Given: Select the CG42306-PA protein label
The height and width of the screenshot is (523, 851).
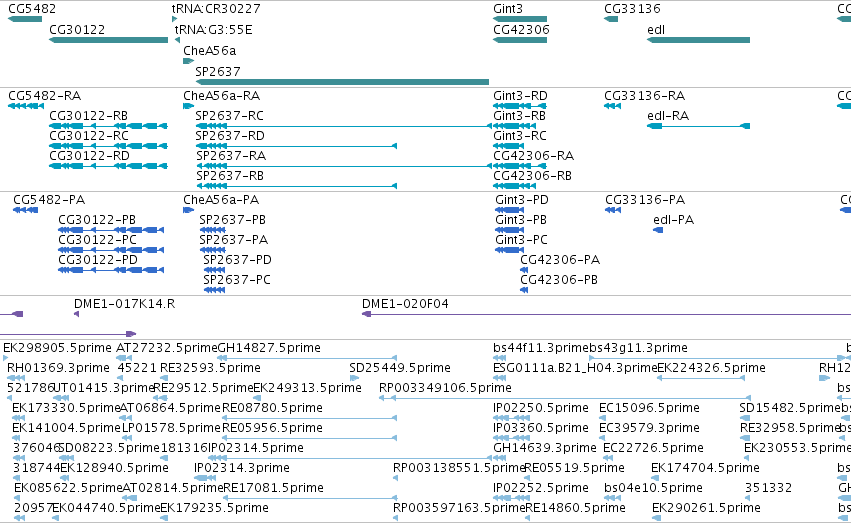Looking at the screenshot, I should click(560, 260).
